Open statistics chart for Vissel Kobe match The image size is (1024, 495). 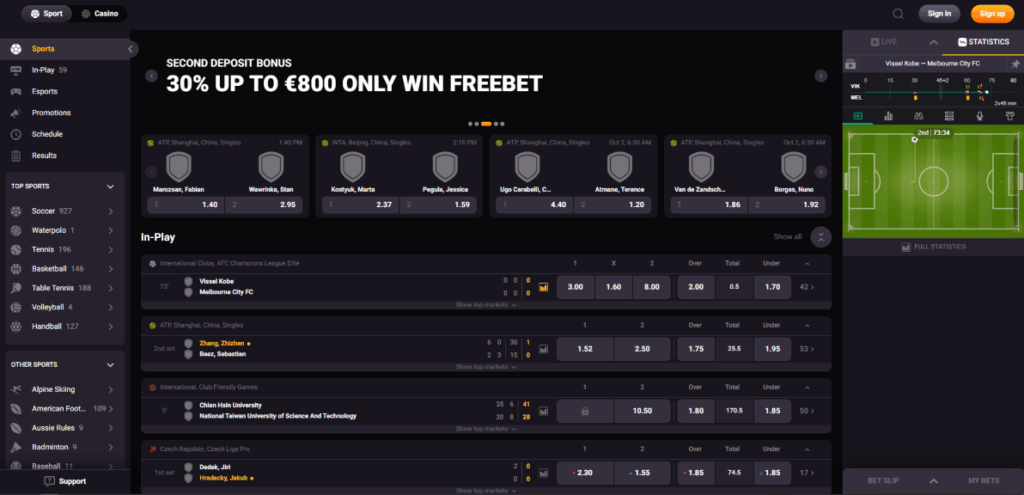pos(544,287)
